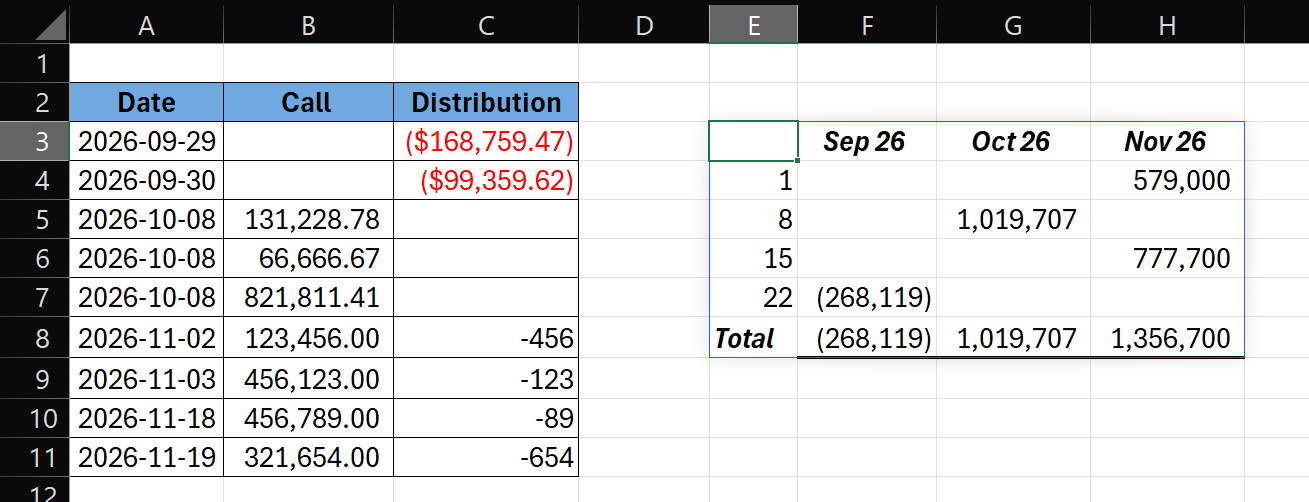
Task: Click the Call header cell
Action: (308, 102)
